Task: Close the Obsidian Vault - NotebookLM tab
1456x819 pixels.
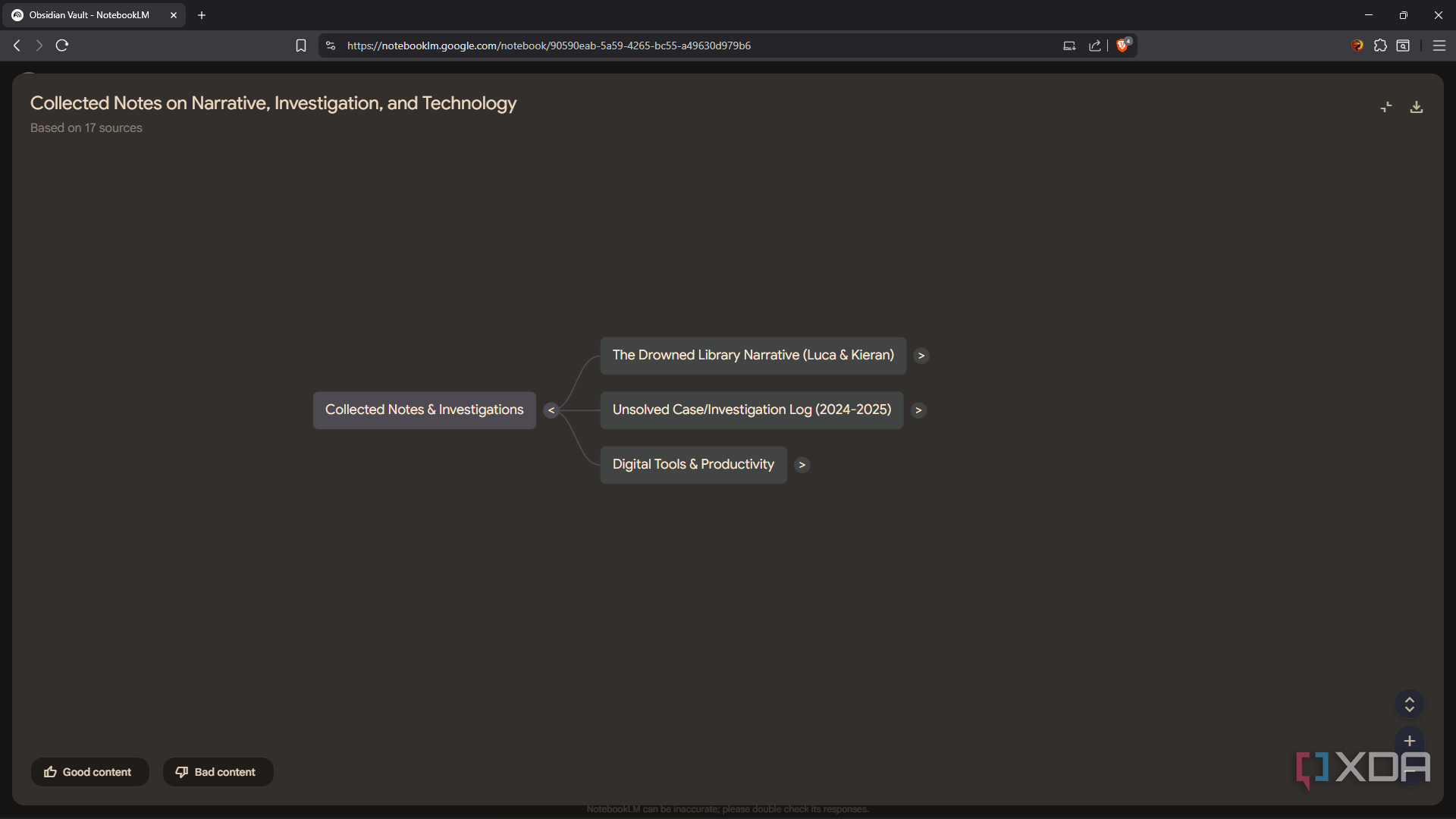Action: (174, 15)
